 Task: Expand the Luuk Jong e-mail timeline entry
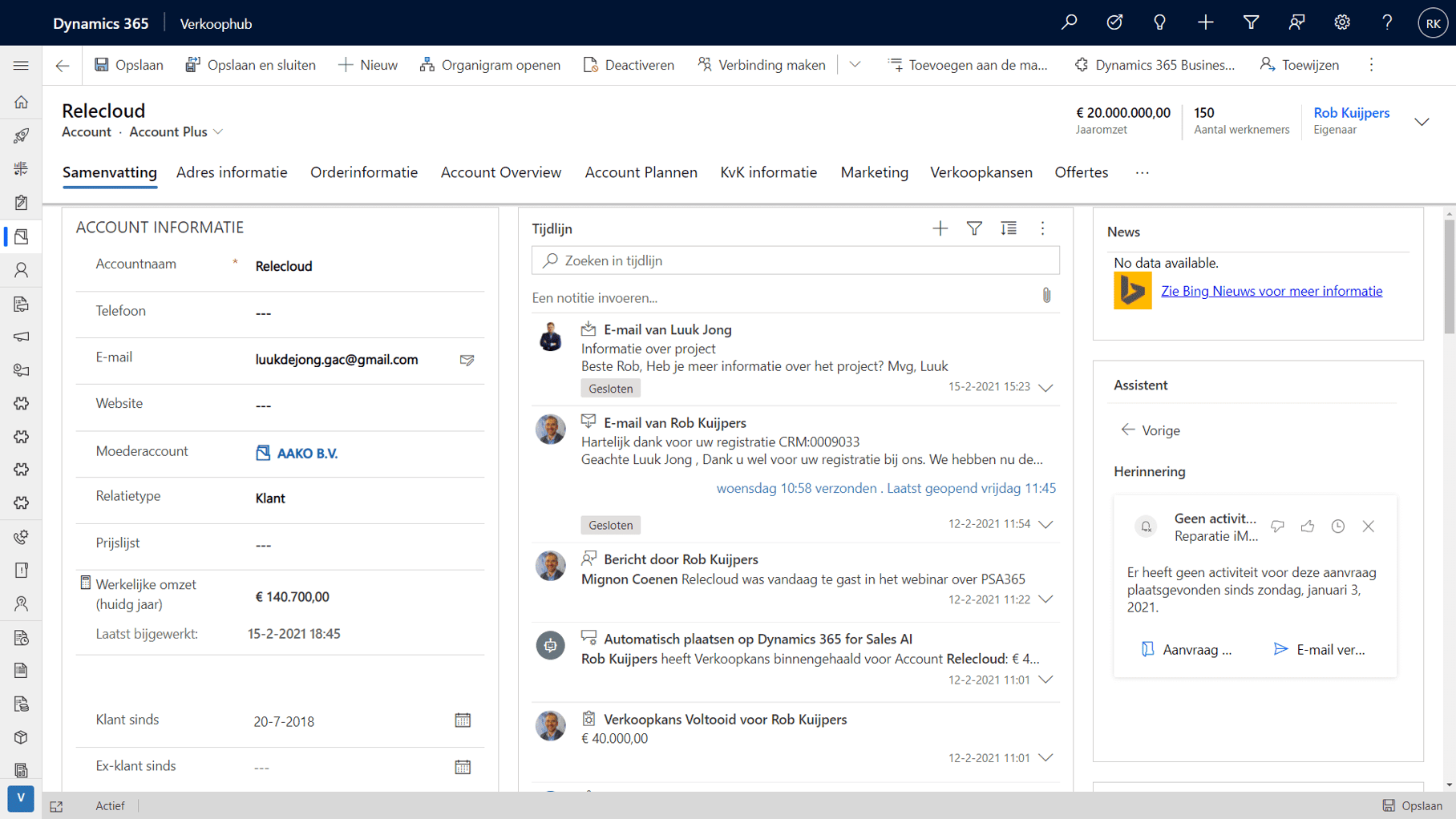(1045, 388)
